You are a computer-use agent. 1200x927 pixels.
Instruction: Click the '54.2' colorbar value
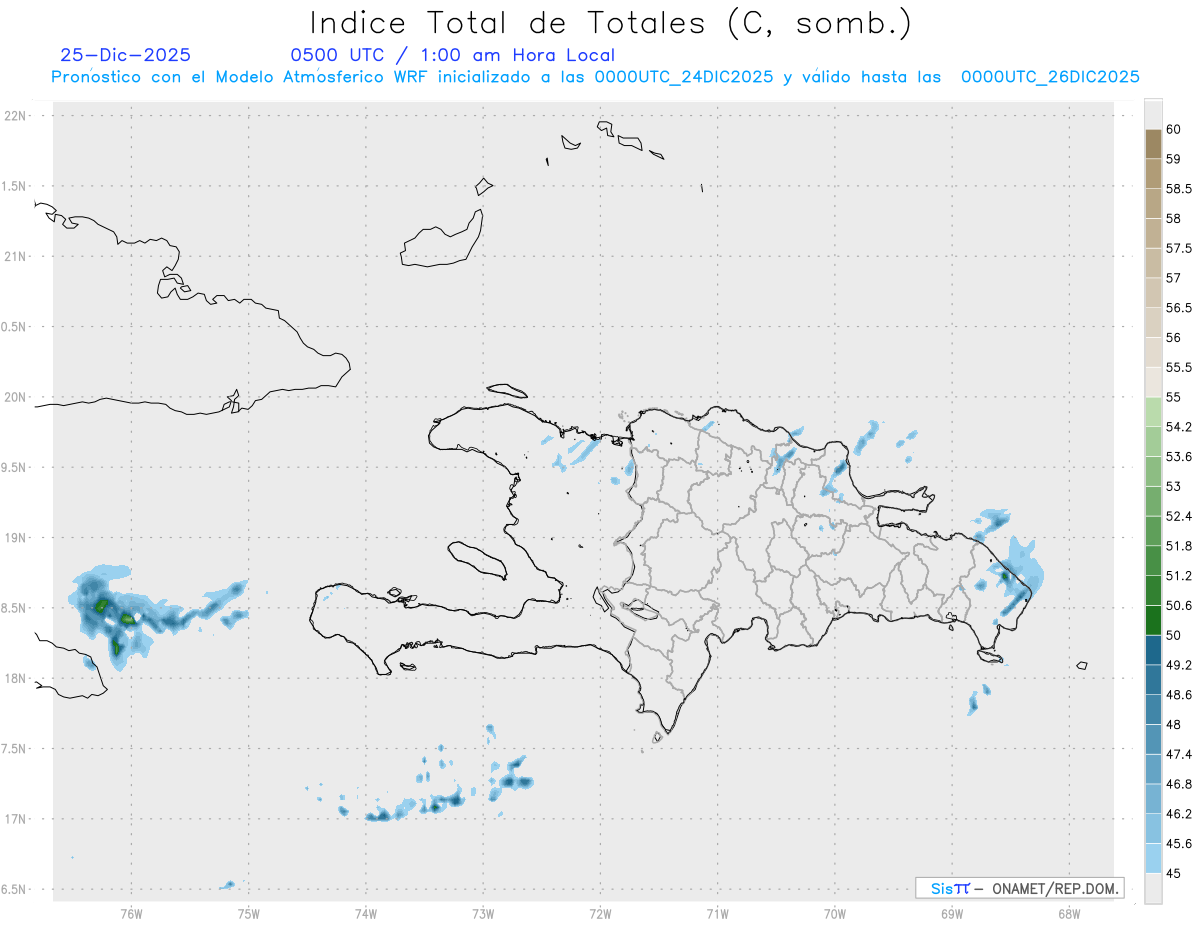pos(1179,427)
